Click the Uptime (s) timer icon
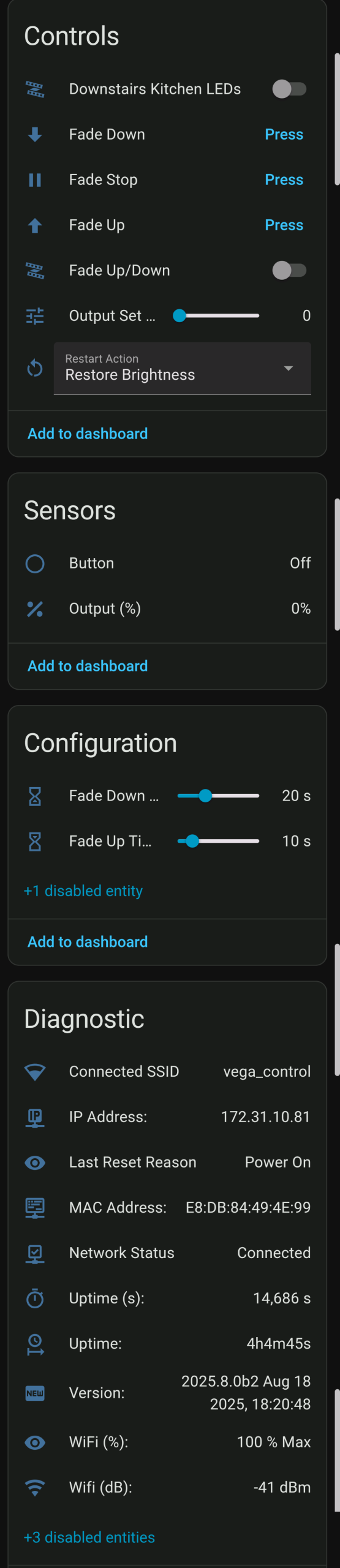The image size is (340, 1568). 35,1298
